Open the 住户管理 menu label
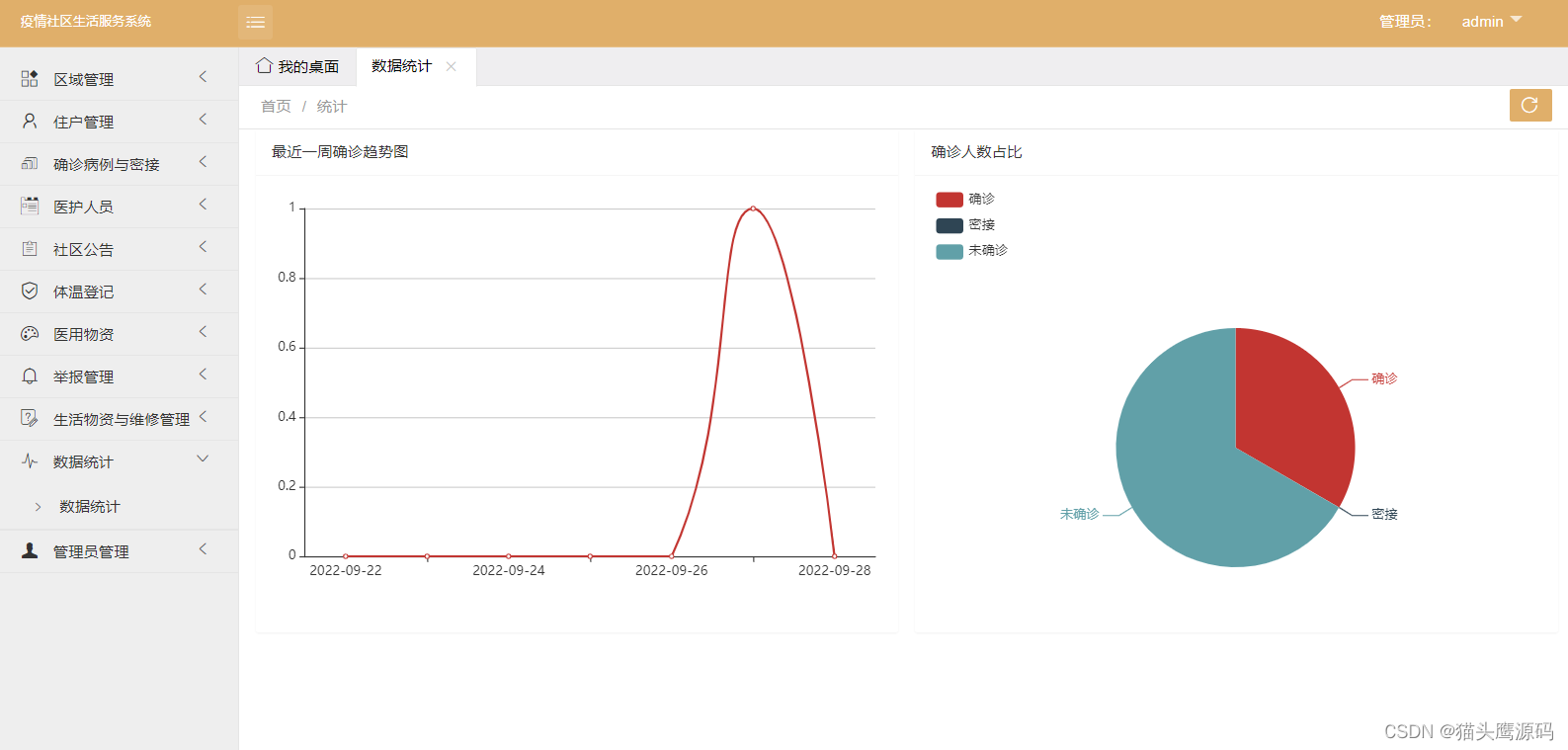The height and width of the screenshot is (750, 1568). [83, 122]
